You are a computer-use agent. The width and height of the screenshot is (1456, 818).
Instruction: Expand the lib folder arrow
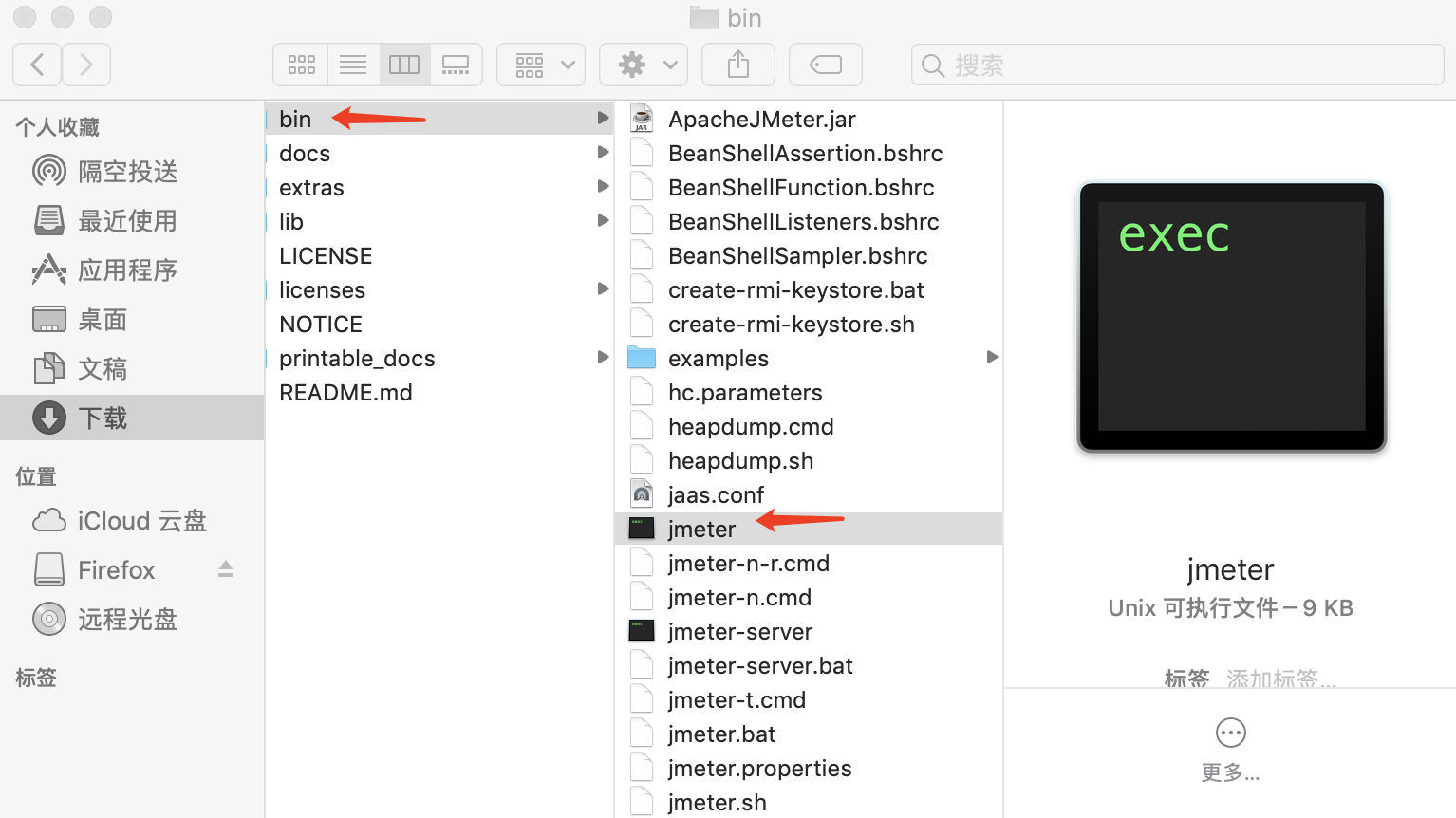tap(603, 221)
